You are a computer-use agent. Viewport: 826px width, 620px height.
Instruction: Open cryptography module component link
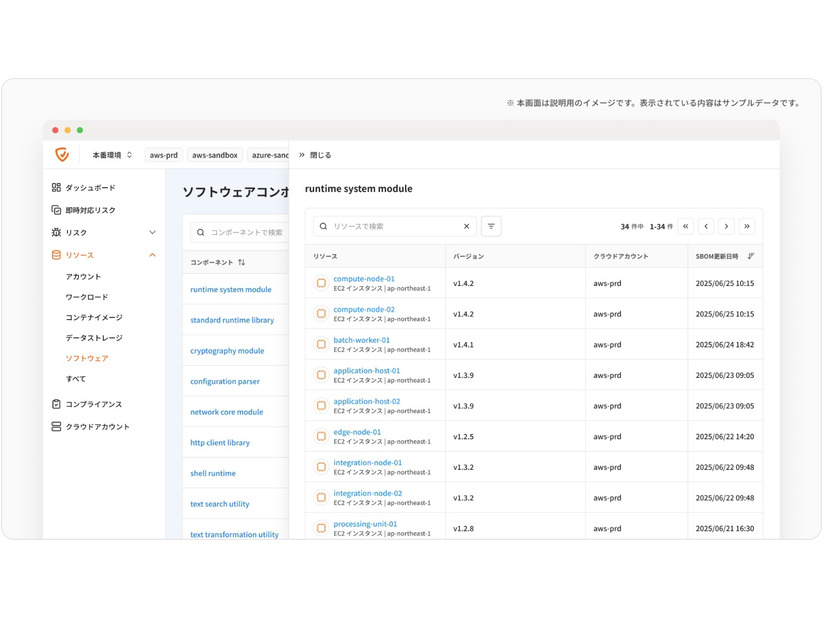click(227, 351)
